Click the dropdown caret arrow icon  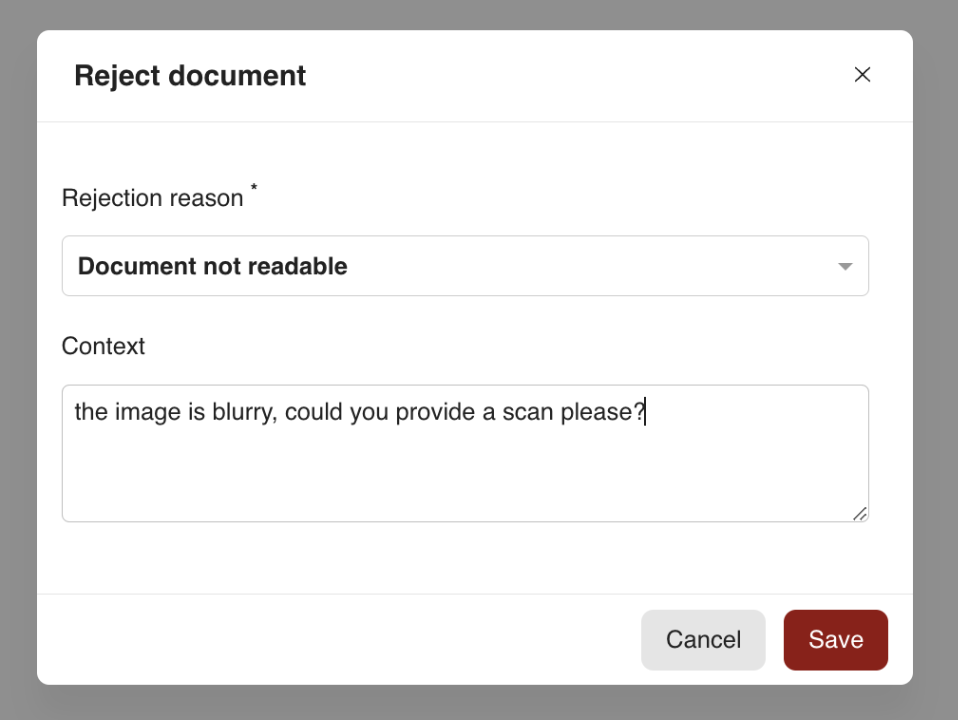point(845,266)
